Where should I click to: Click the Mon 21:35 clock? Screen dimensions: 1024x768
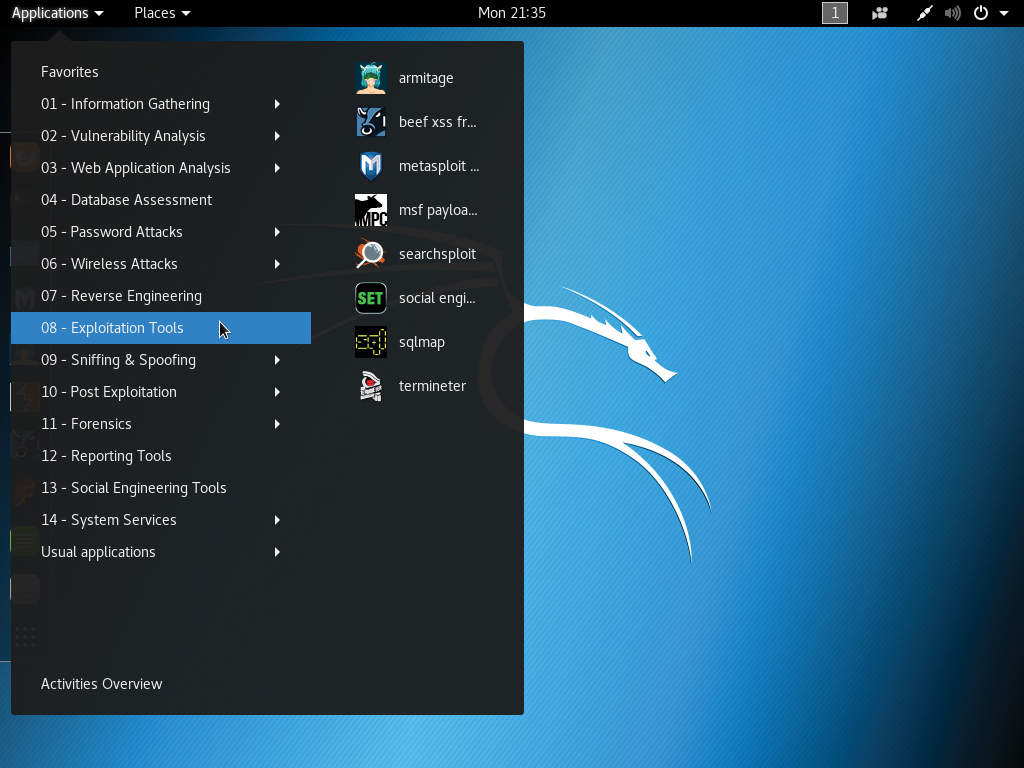(512, 13)
